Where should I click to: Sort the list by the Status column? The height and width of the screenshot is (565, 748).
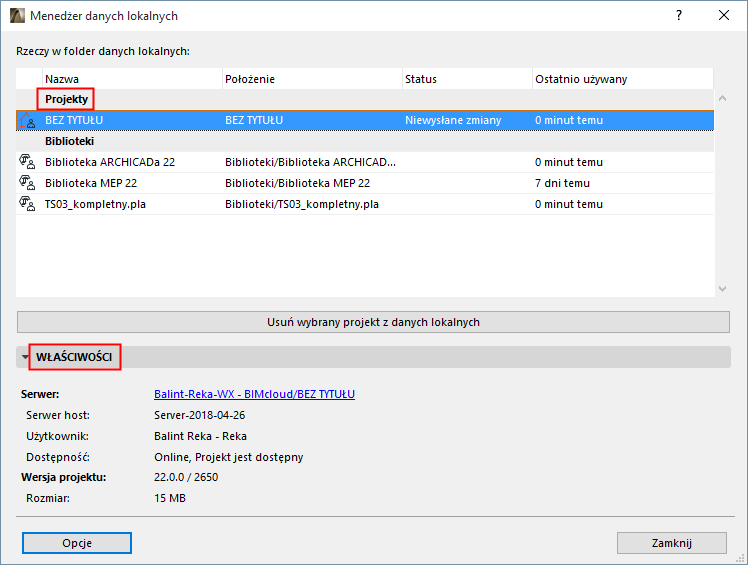pos(468,79)
